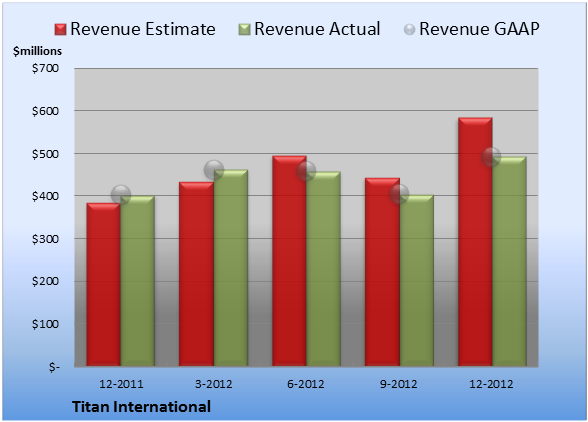
Task: Click the '9-2012' quarter label
Action: click(399, 384)
